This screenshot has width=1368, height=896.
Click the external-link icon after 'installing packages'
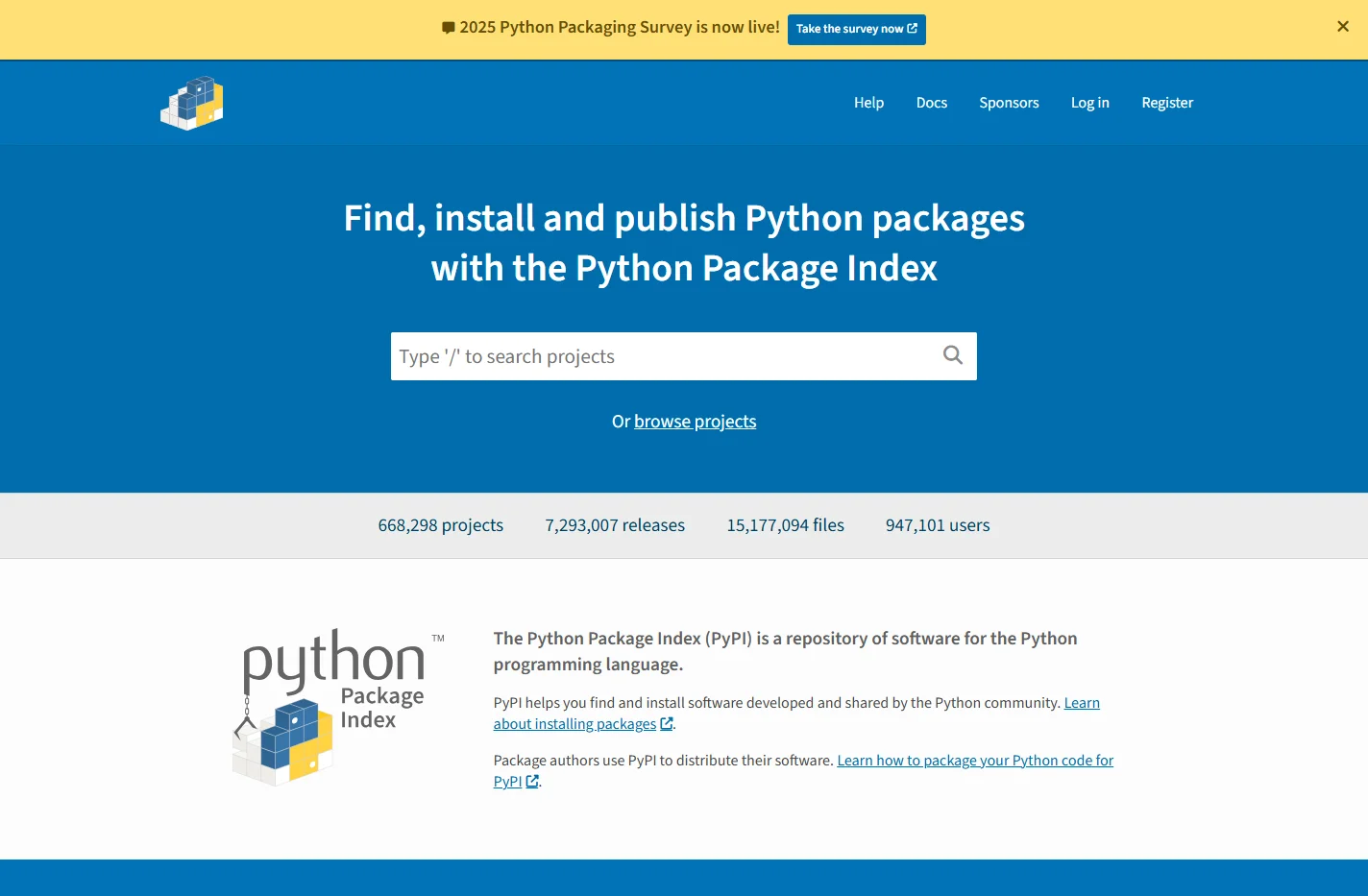(x=667, y=724)
